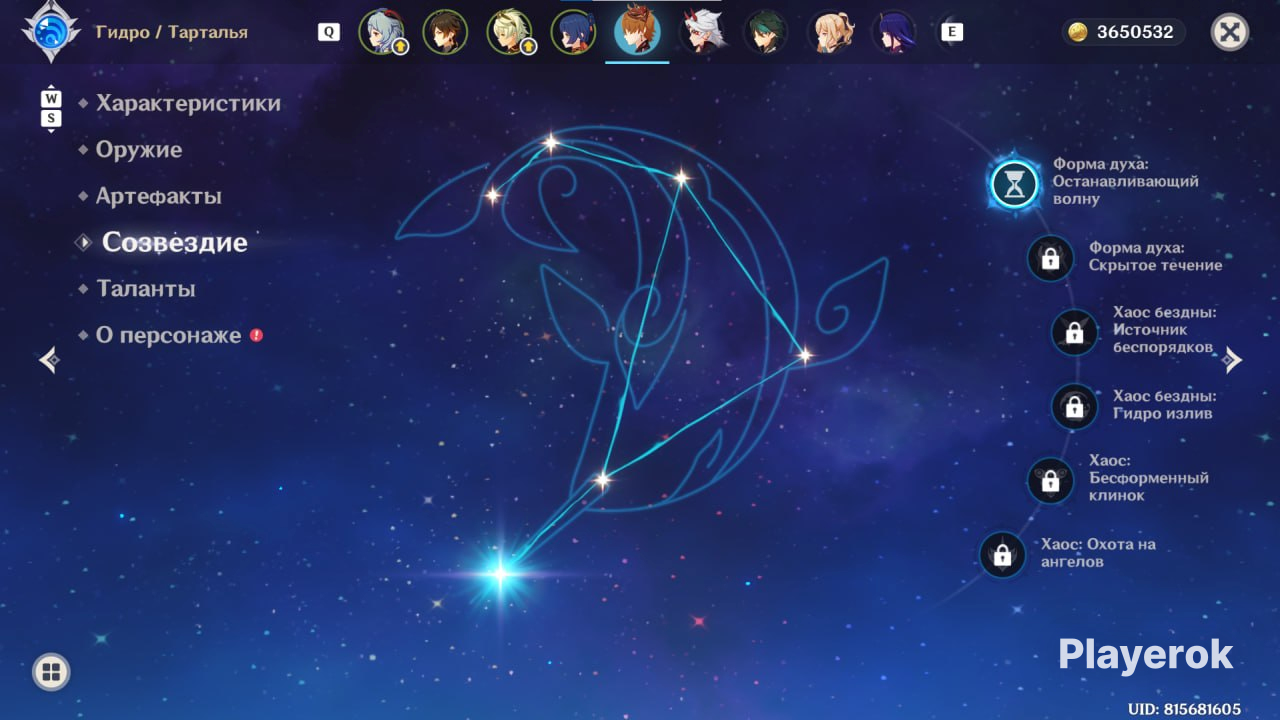Click the 'Хаос: Бесформенный клинок' label
1280x720 pixels.
click(1149, 478)
